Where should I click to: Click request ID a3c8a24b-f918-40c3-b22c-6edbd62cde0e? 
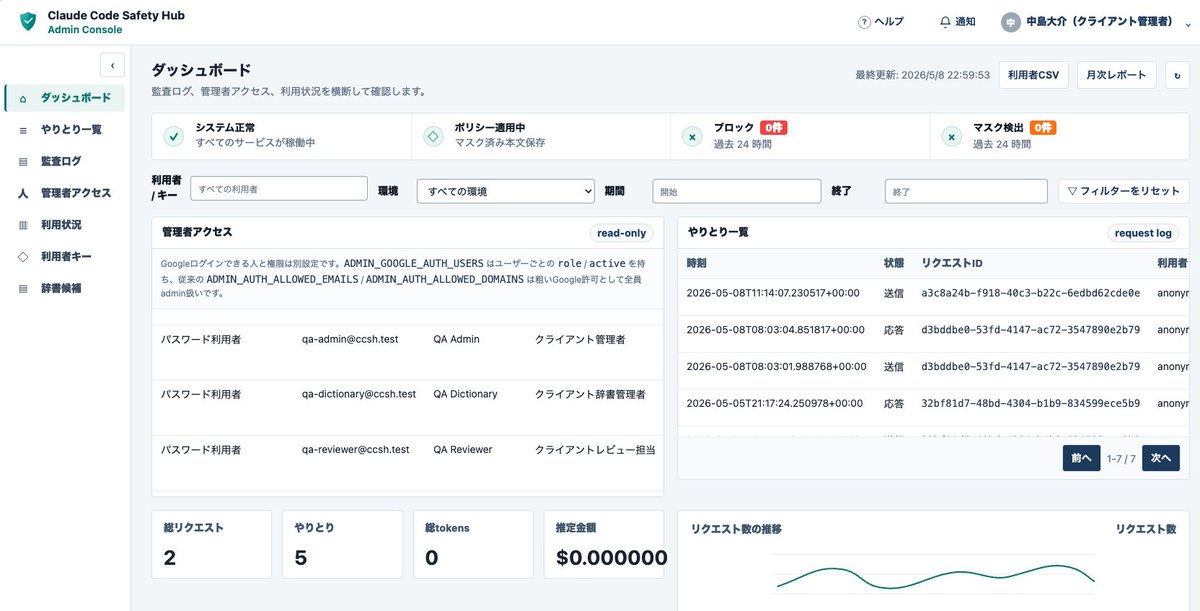pyautogui.click(x=1030, y=294)
